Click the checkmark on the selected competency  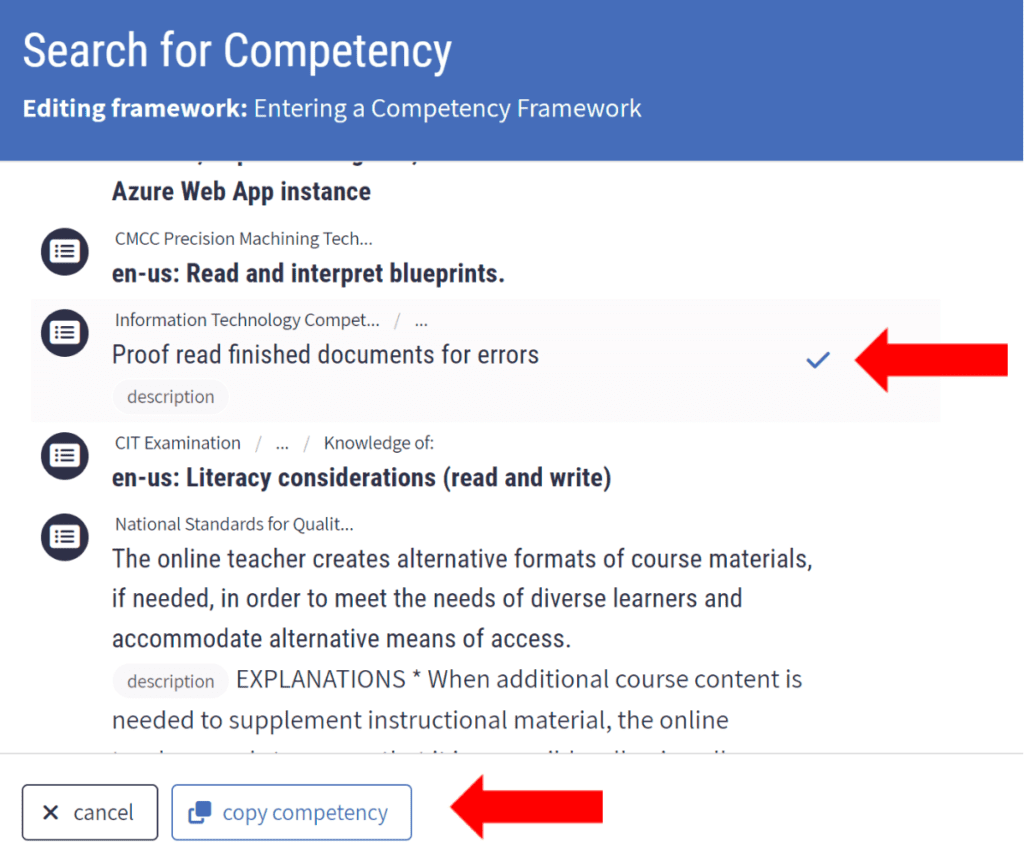[818, 360]
